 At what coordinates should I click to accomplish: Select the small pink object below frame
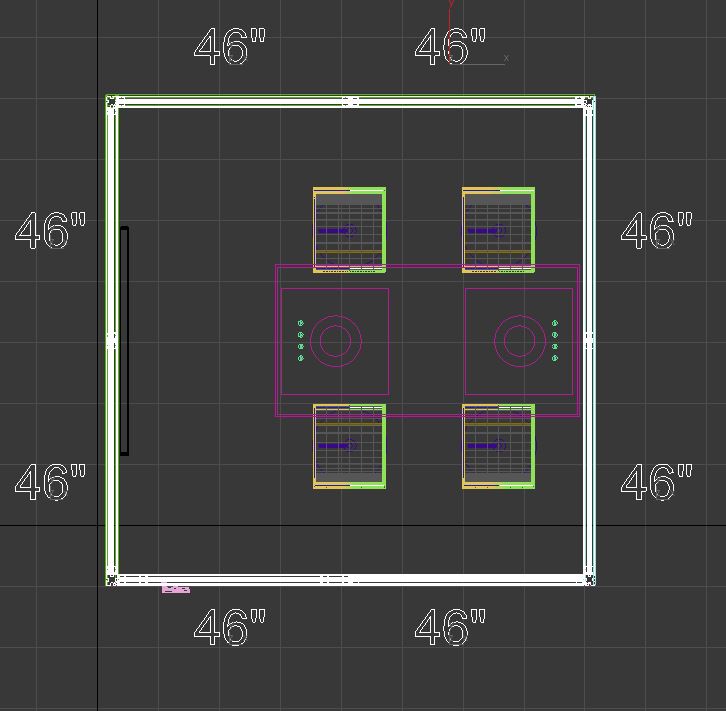175,589
